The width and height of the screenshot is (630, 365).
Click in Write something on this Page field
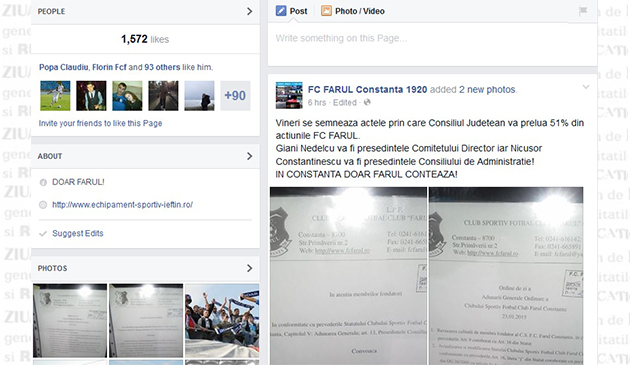point(432,44)
